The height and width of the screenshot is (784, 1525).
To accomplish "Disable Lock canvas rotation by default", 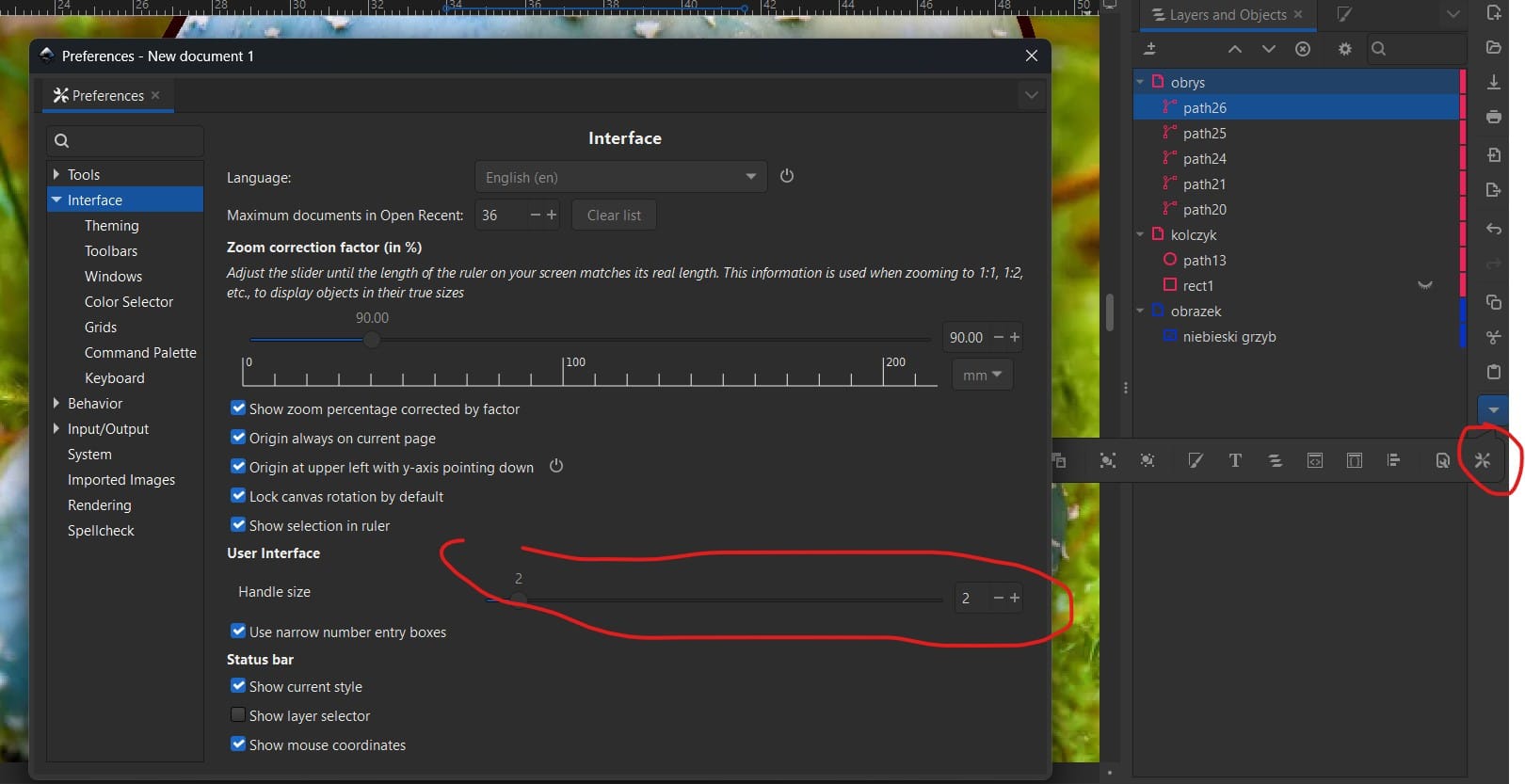I will [x=238, y=496].
